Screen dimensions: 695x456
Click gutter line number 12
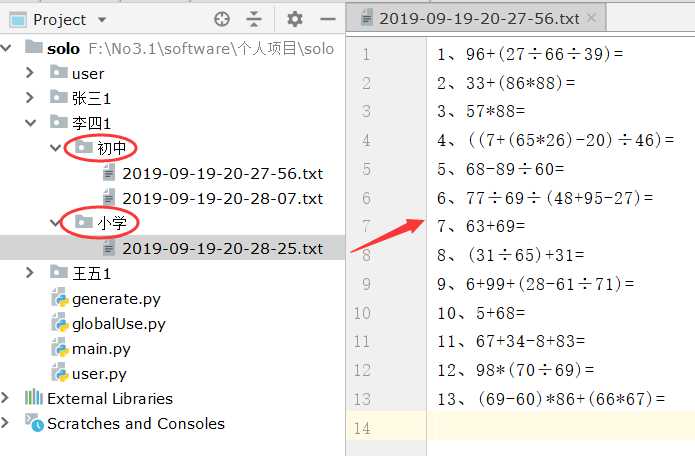[362, 370]
